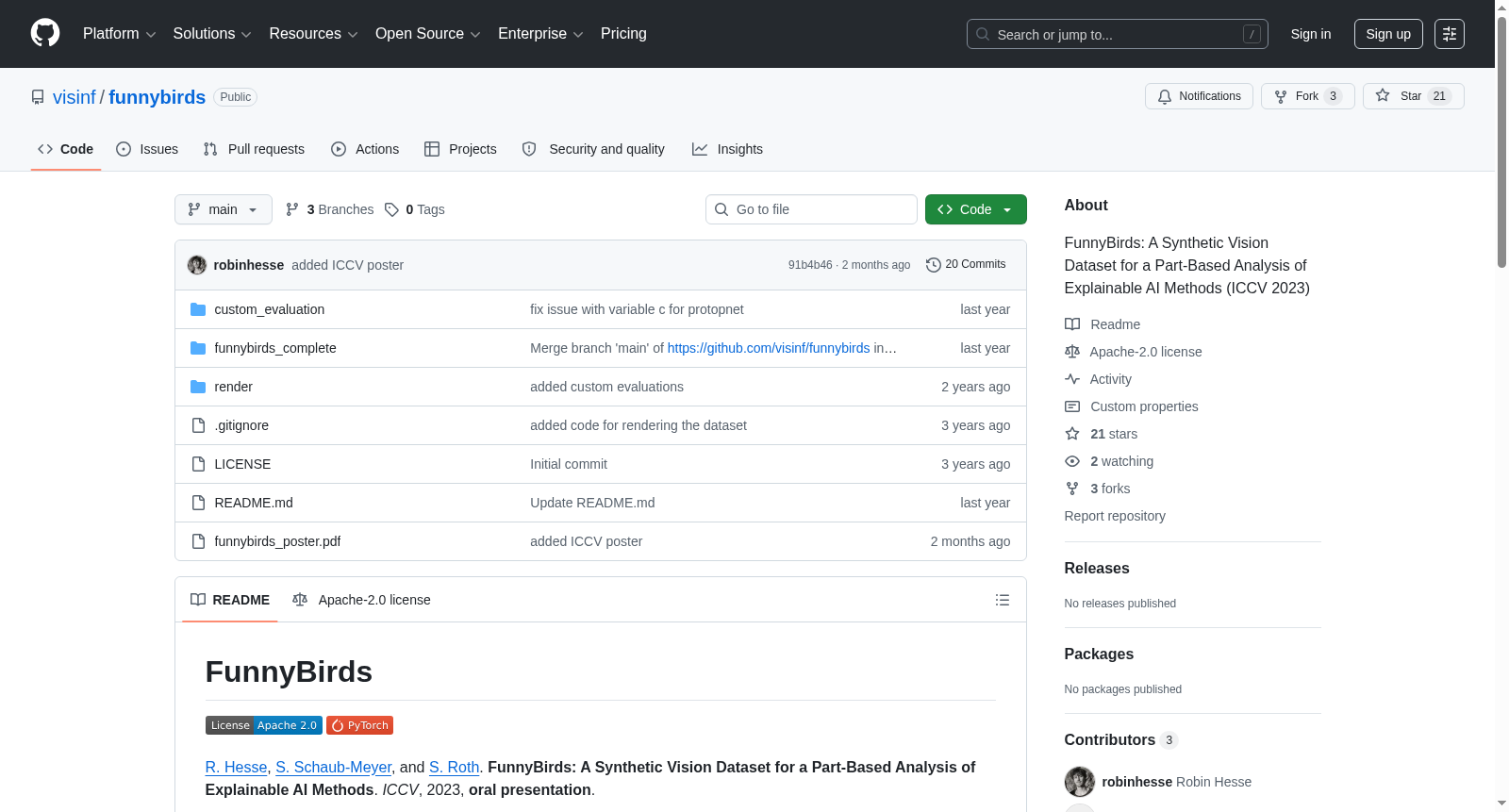This screenshot has height=812, width=1509.
Task: Click the README.md file icon
Action: (x=198, y=503)
